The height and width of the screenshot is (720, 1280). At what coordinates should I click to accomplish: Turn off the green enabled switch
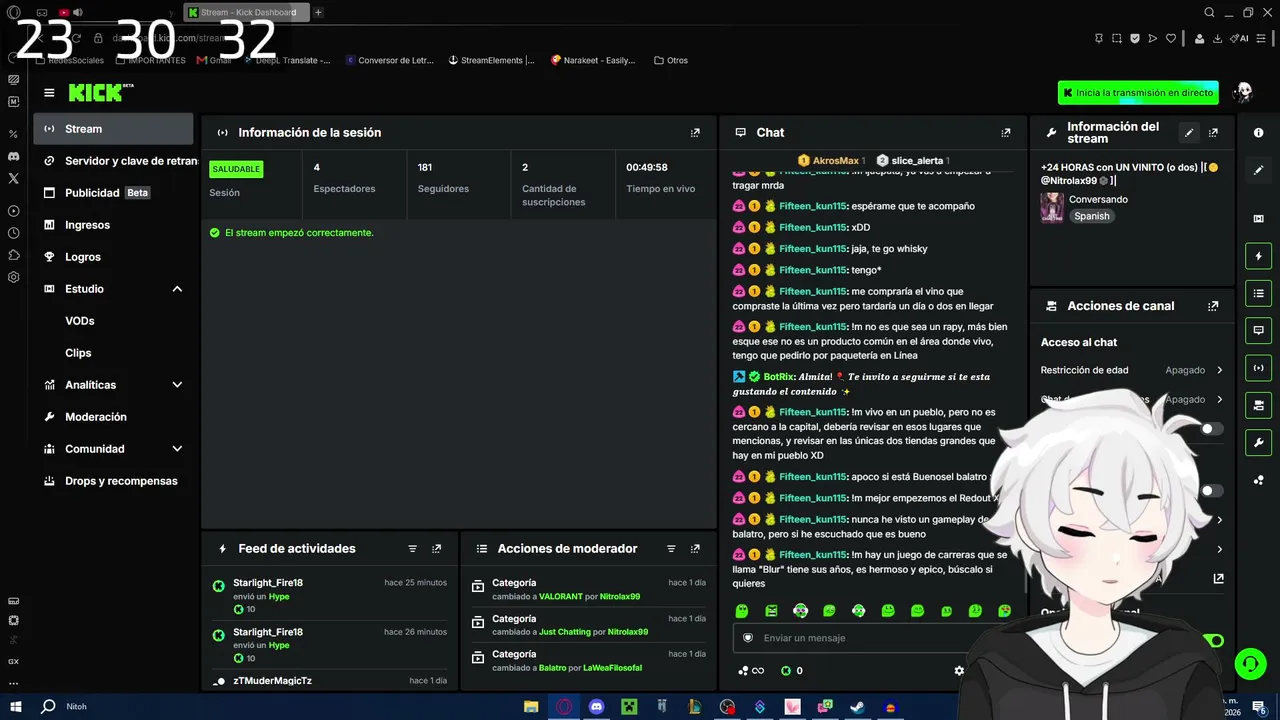pos(1213,640)
